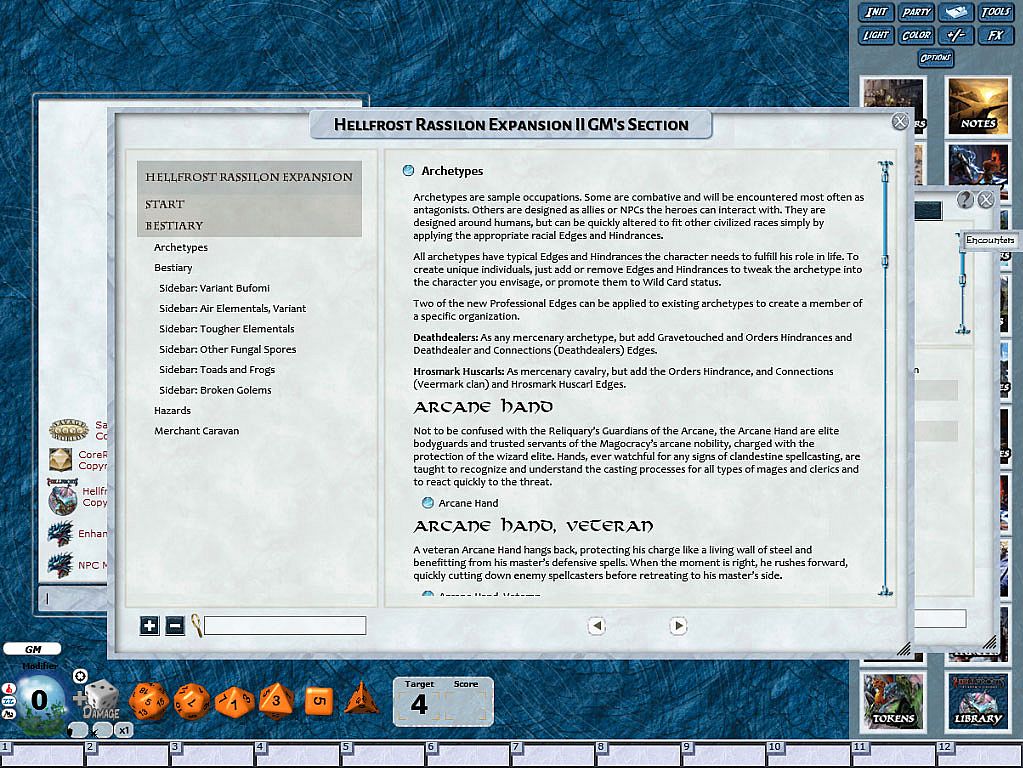
Task: Toggle the blue modifier icon beside zero
Action: 9,701
